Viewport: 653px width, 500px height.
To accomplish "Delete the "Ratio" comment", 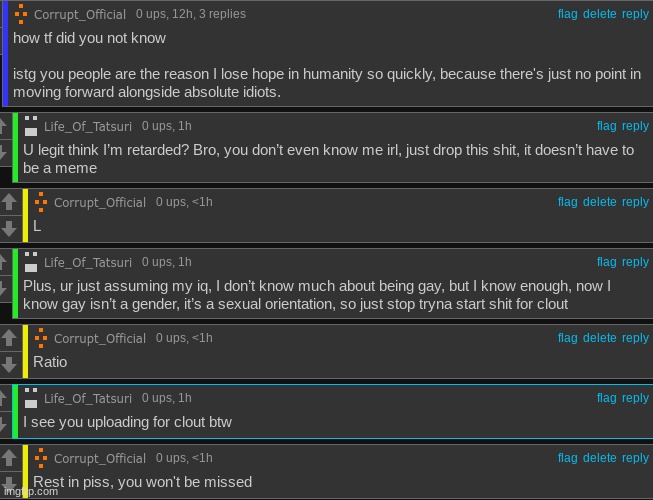I will [x=599, y=338].
